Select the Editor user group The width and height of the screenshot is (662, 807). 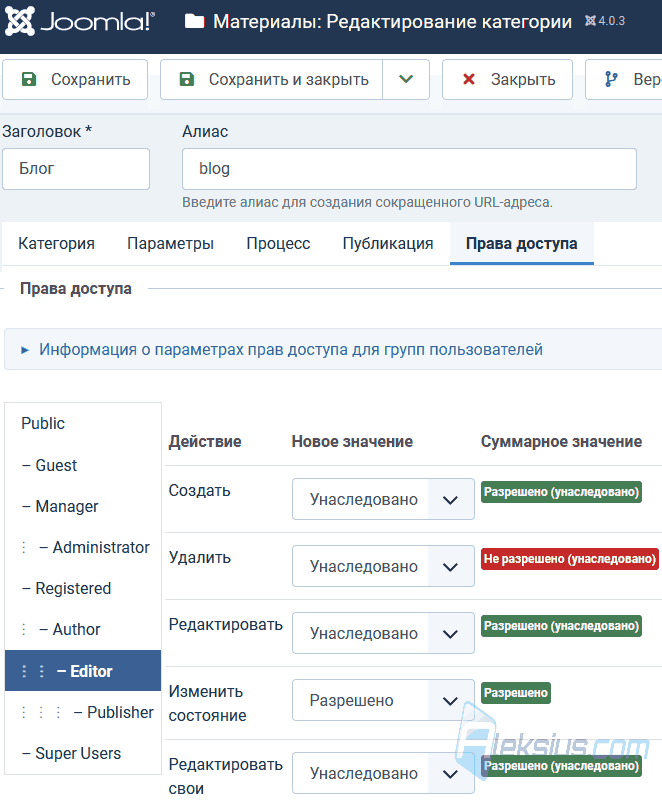click(83, 671)
